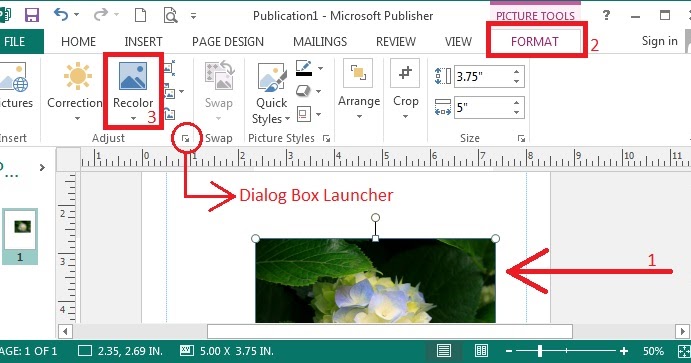Image resolution: width=691 pixels, height=363 pixels.
Task: Open the Arrange menu
Action: (359, 90)
